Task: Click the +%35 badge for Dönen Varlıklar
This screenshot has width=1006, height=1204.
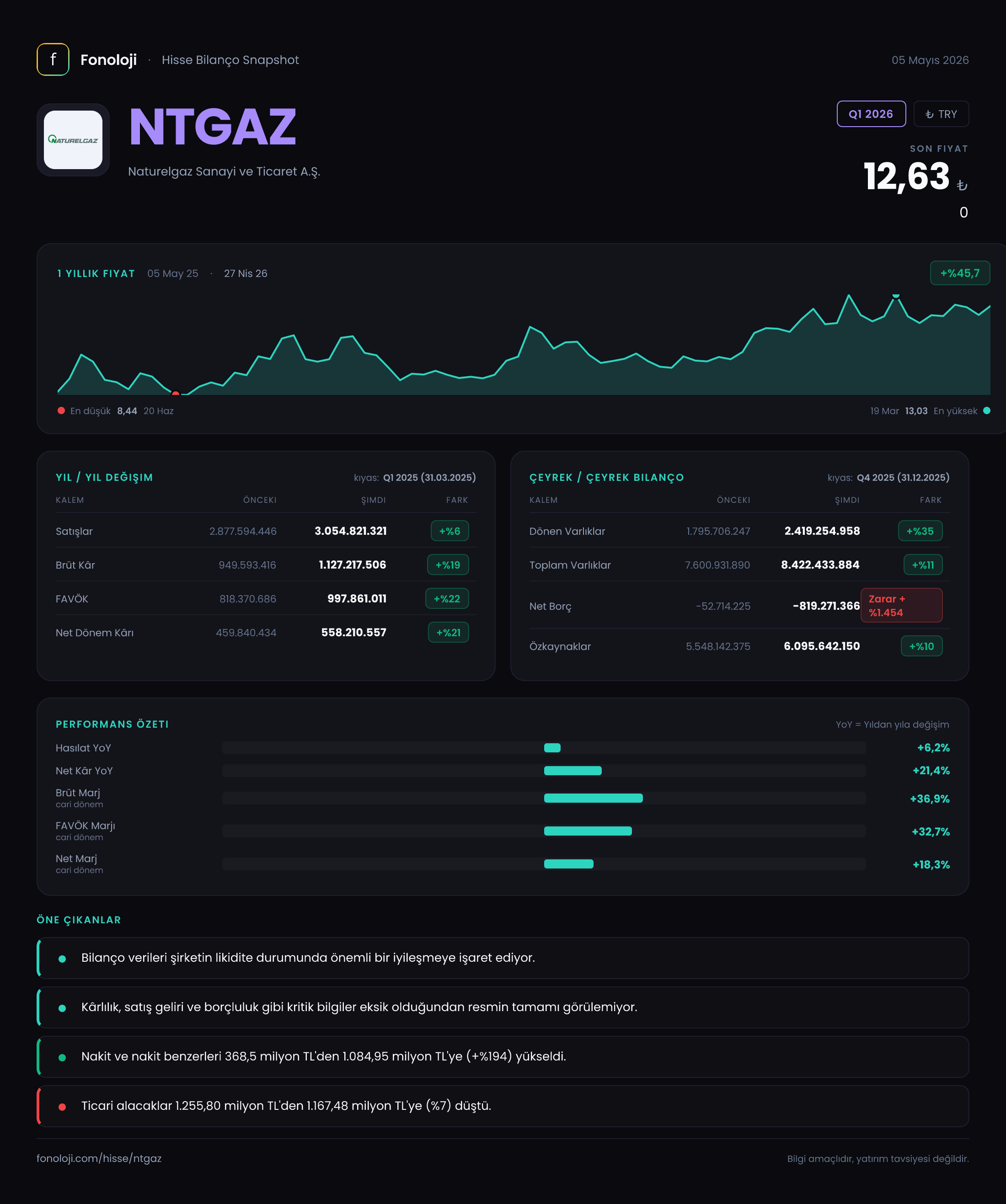Action: click(x=920, y=531)
